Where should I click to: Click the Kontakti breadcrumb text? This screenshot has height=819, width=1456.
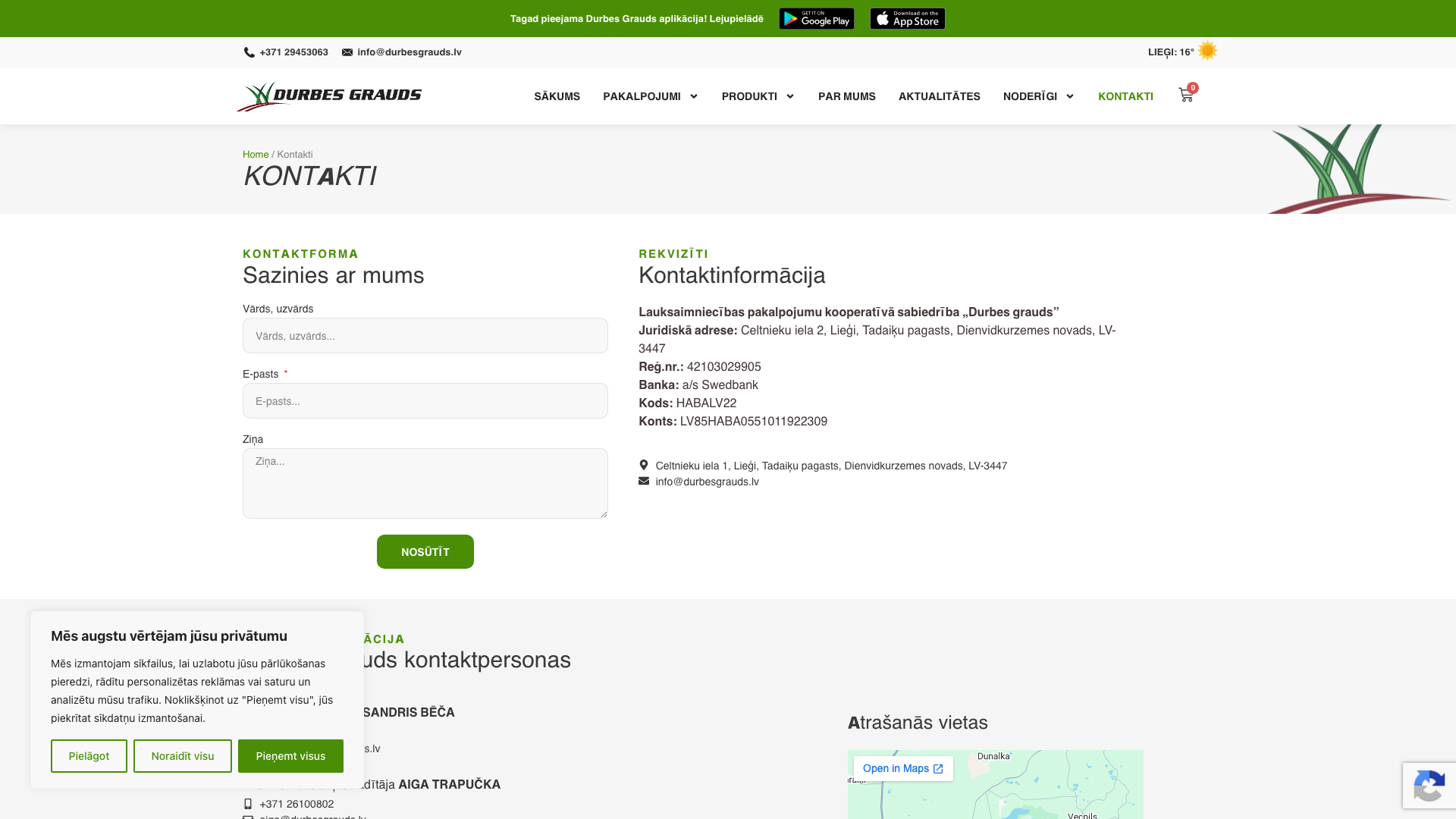[295, 154]
